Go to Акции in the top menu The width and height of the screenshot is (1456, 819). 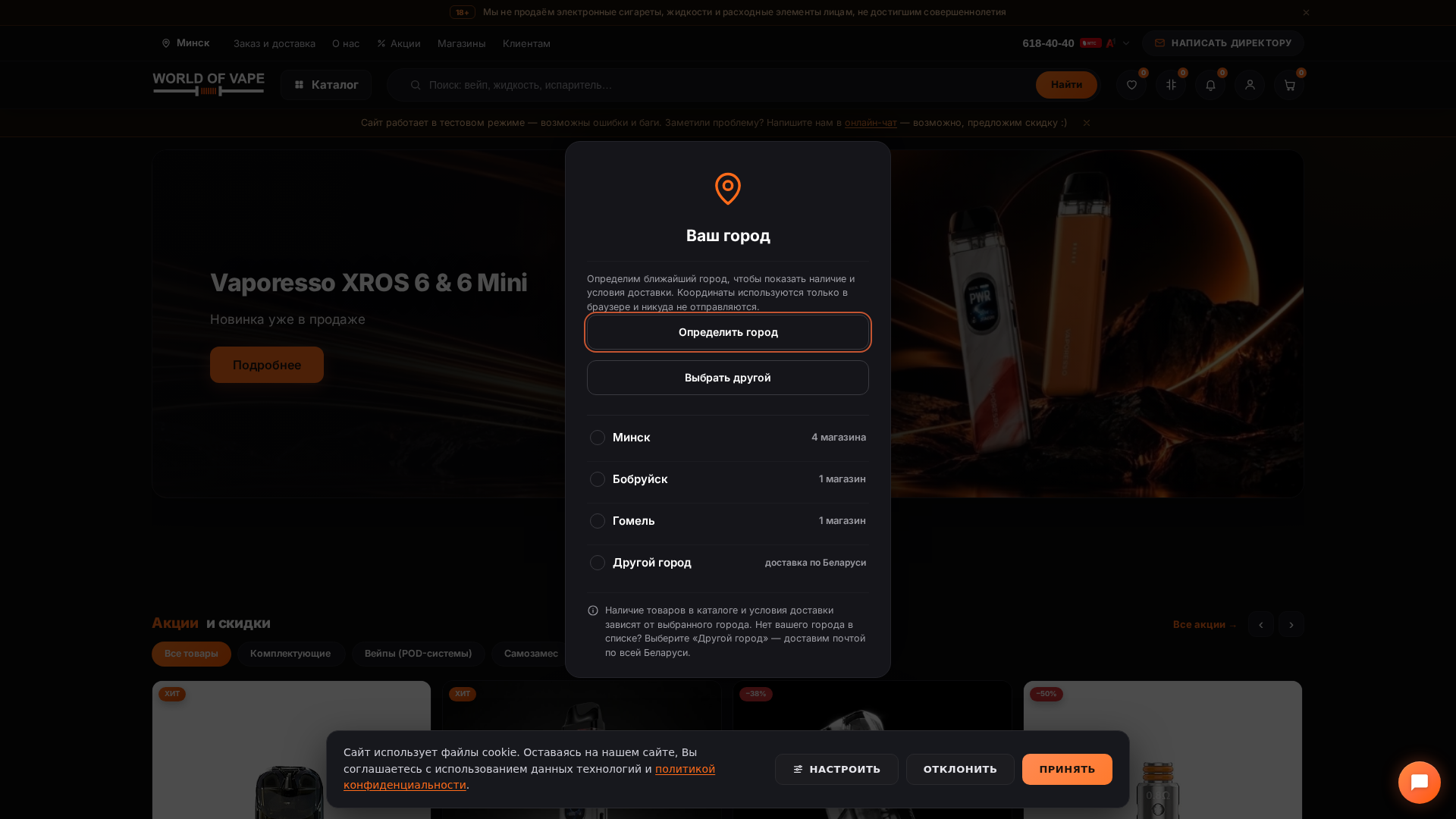(x=399, y=43)
